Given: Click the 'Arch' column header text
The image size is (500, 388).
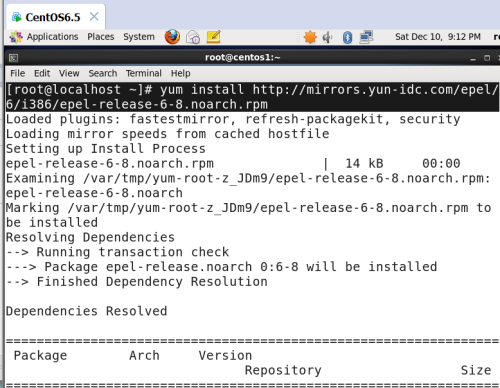Looking at the screenshot, I should 144,355.
